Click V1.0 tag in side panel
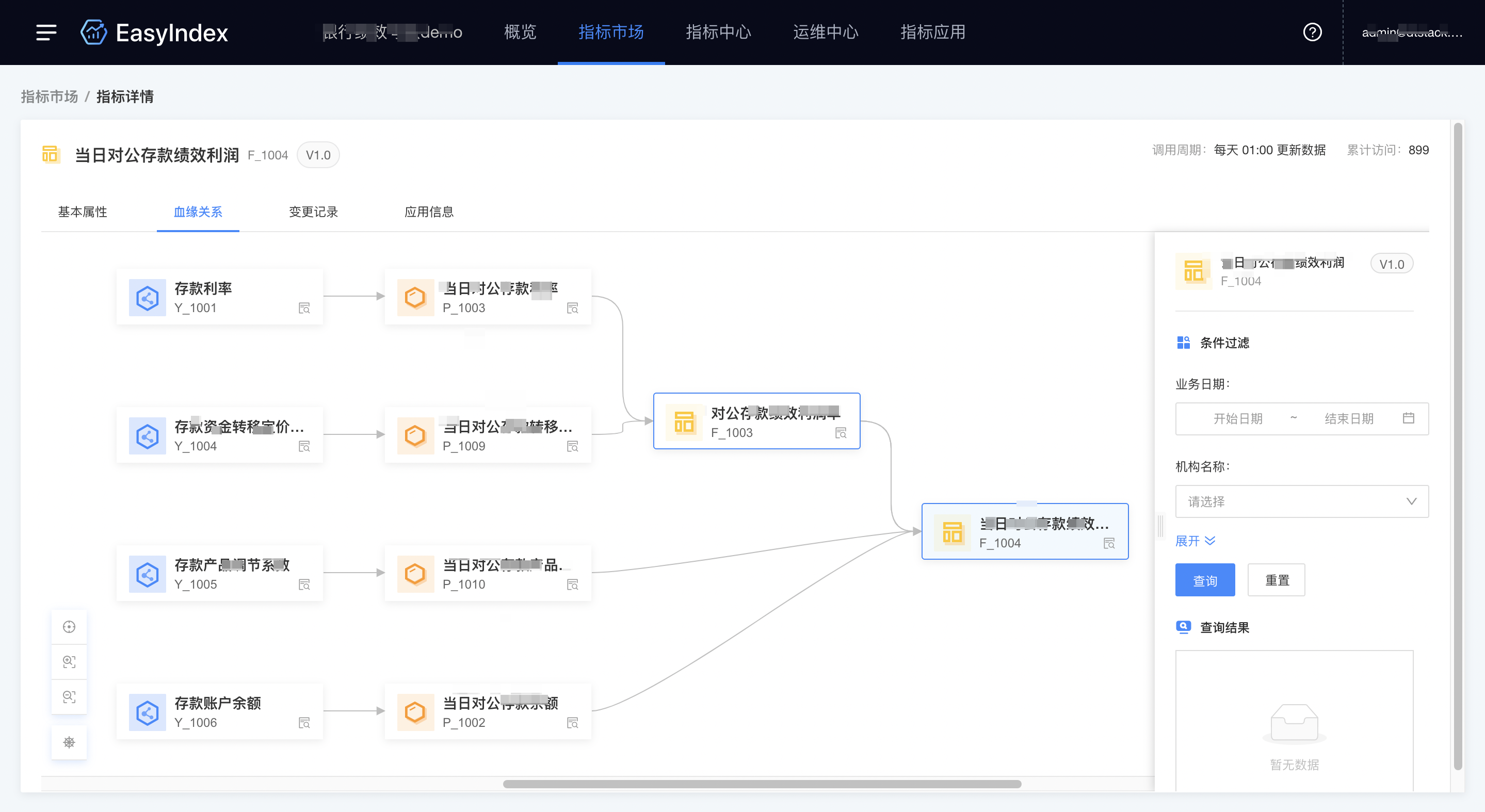The width and height of the screenshot is (1485, 812). (x=1392, y=264)
